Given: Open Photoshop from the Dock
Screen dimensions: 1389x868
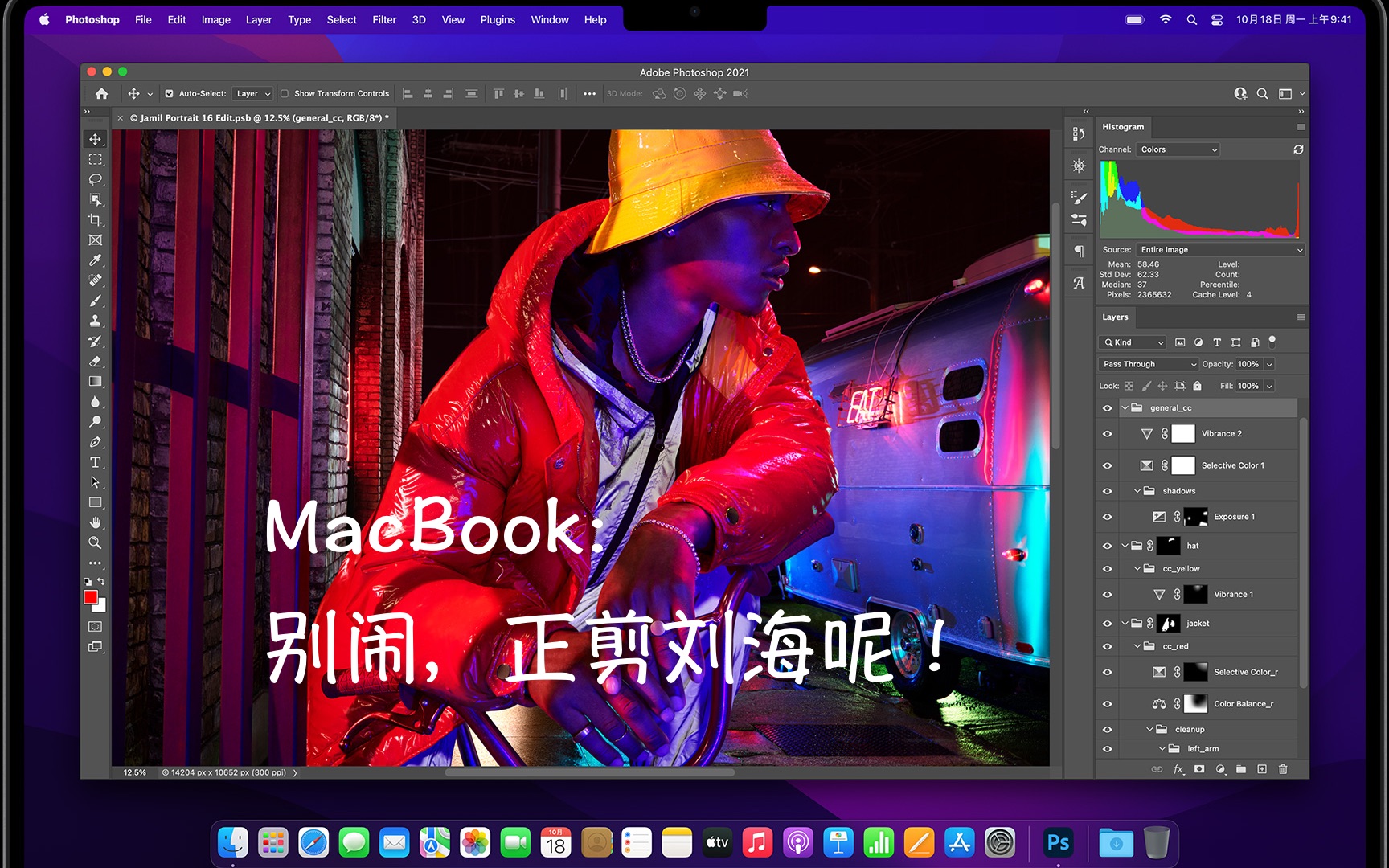Looking at the screenshot, I should pos(1058,842).
